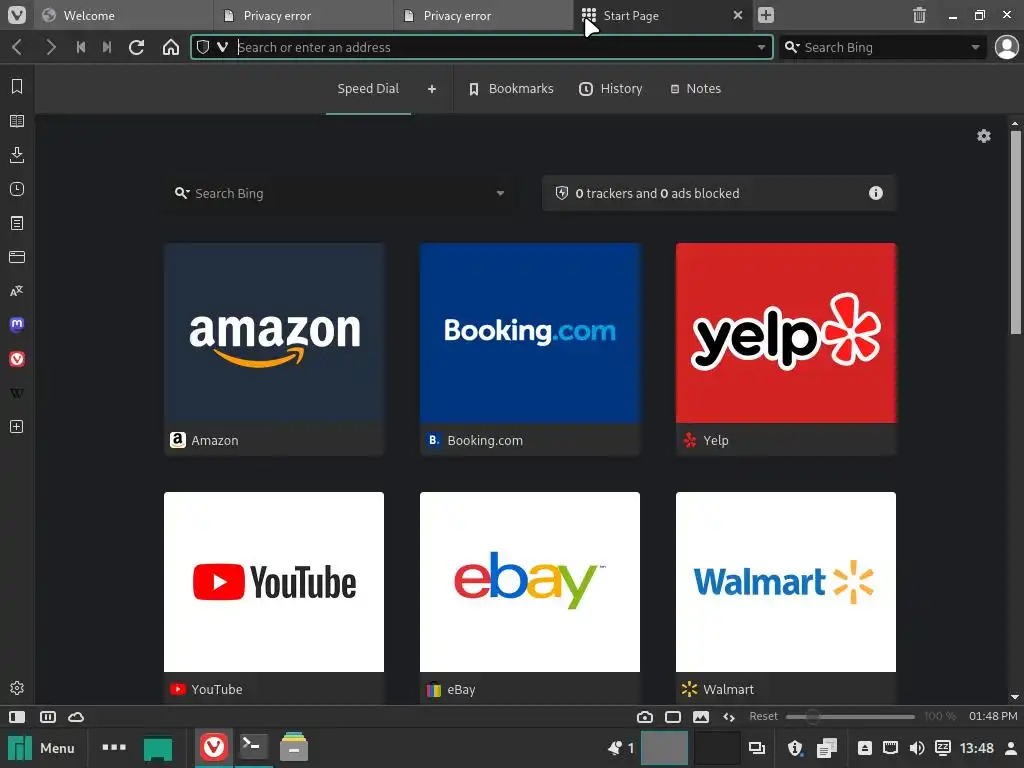Click the rewind navigation button
Screen dimensions: 1024x768
(81, 47)
